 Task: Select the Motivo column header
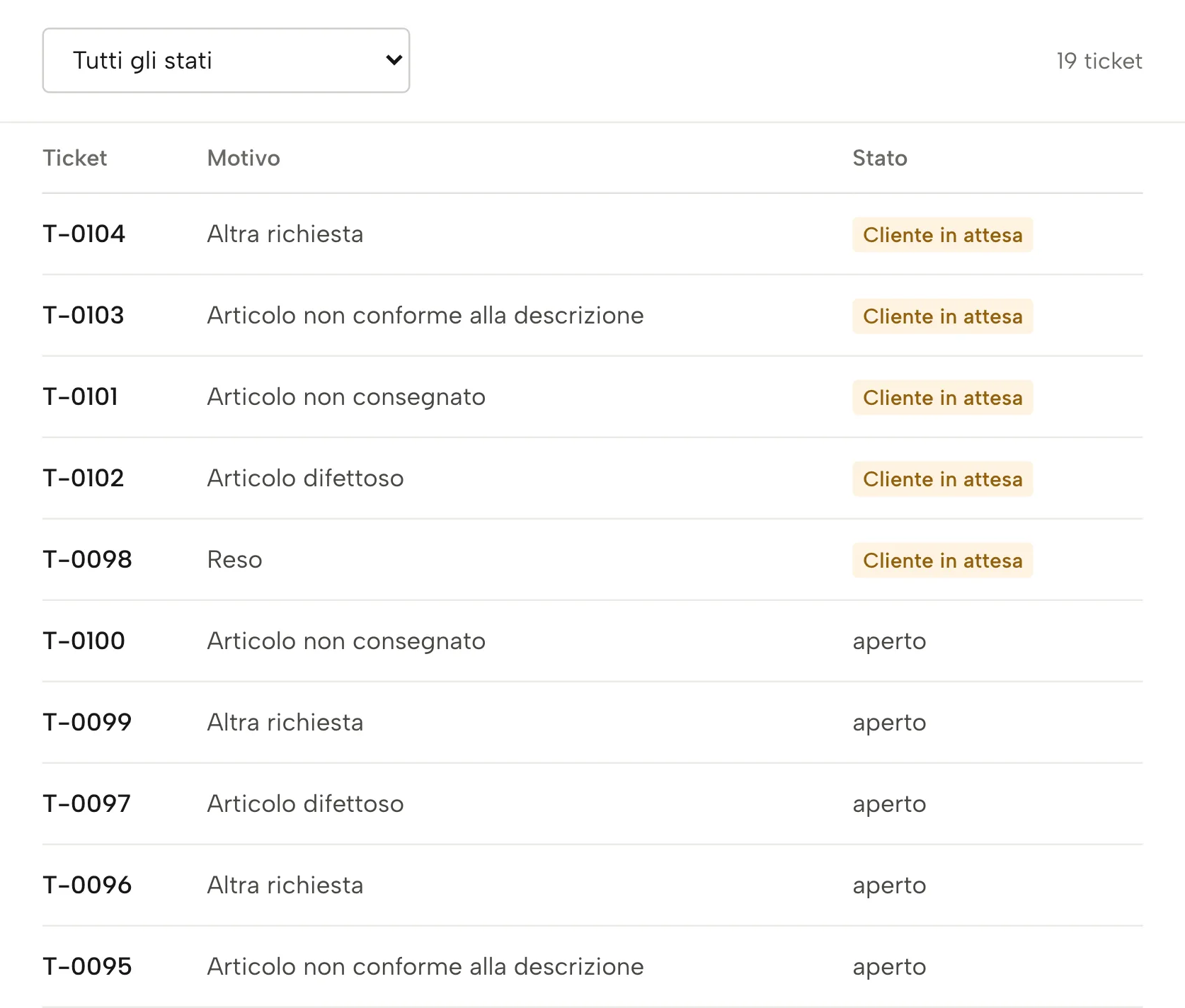(244, 158)
